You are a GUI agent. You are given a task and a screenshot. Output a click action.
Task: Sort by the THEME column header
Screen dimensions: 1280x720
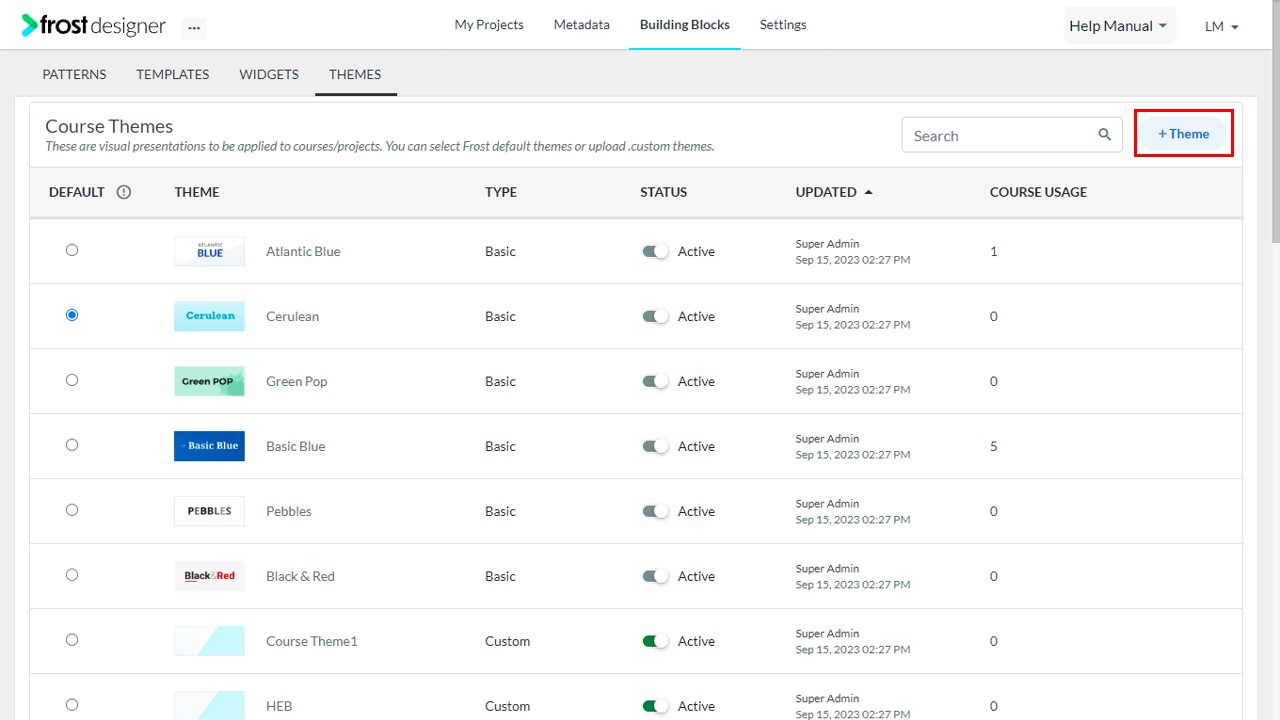197,192
